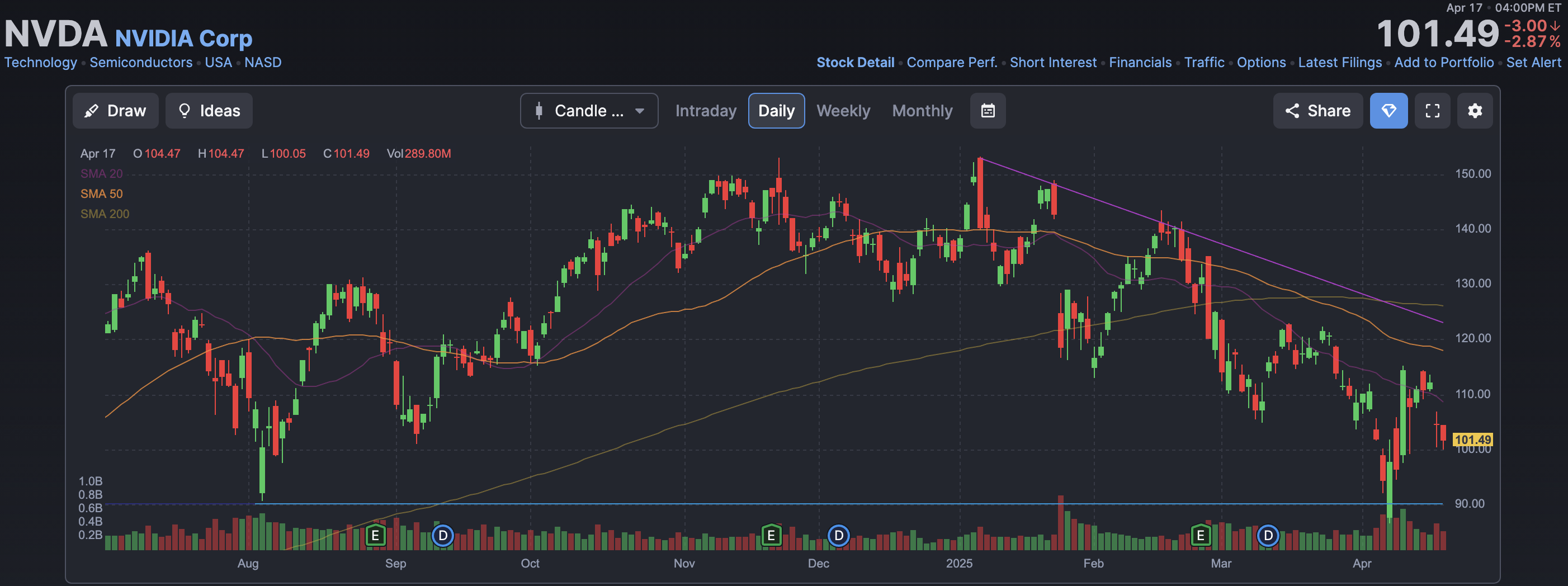Screen dimensions: 1568x586
Task: Click the NVIDIA Corp company name
Action: click(183, 39)
